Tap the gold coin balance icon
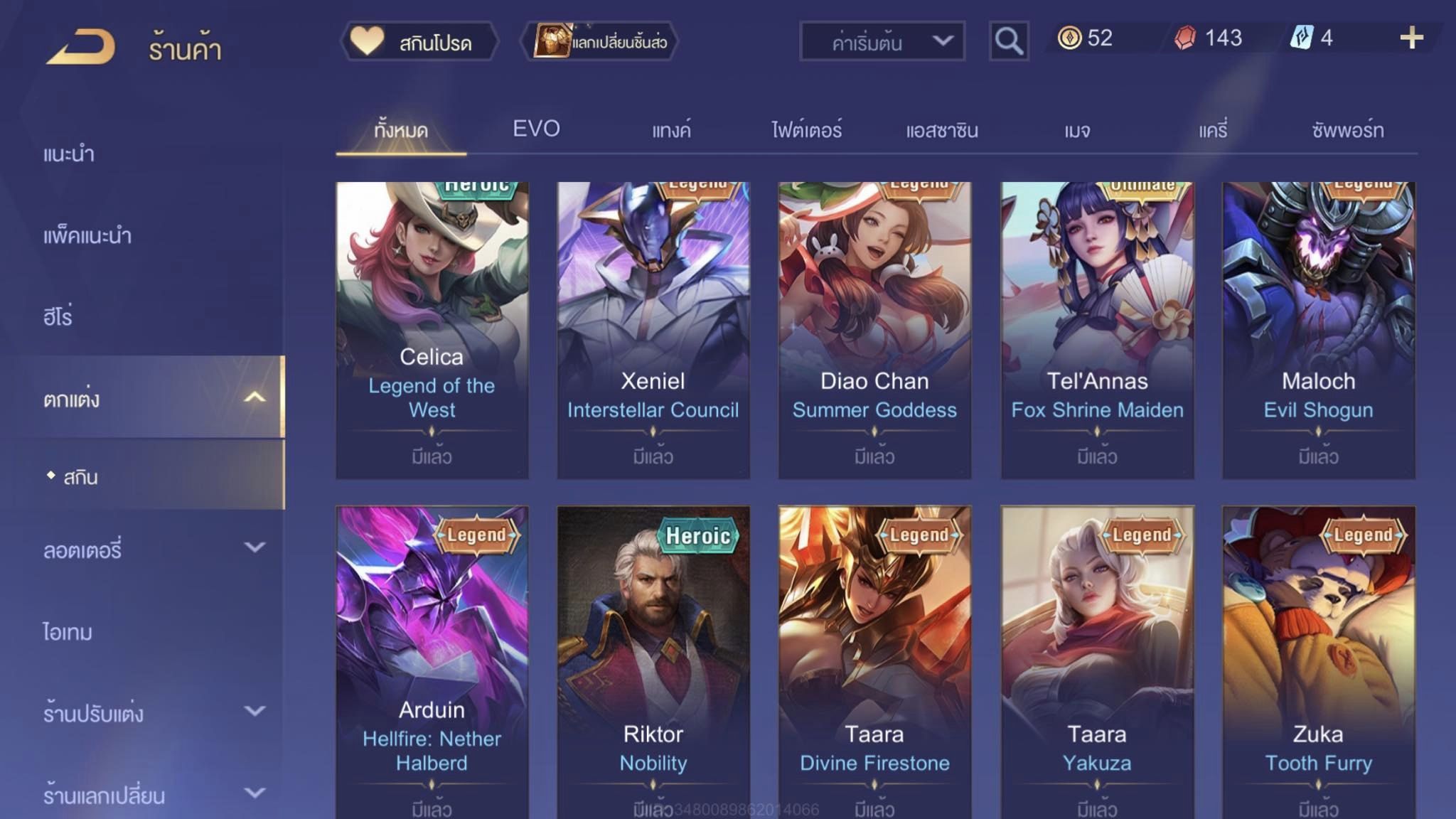Screen dimensions: 1456x819 point(1069,38)
